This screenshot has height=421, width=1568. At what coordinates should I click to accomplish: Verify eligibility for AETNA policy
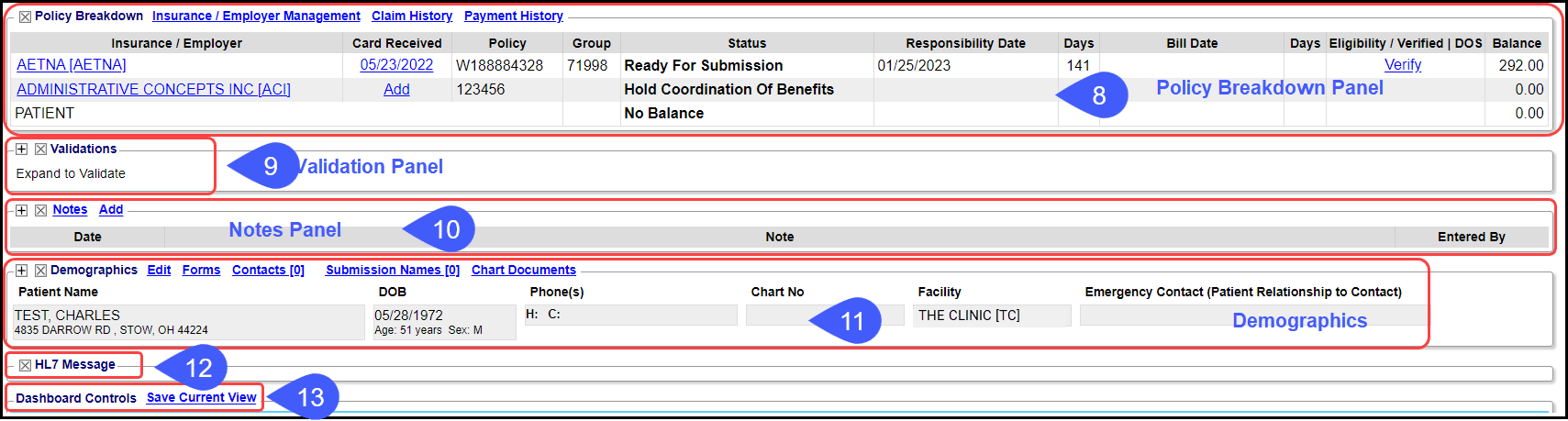point(1403,65)
